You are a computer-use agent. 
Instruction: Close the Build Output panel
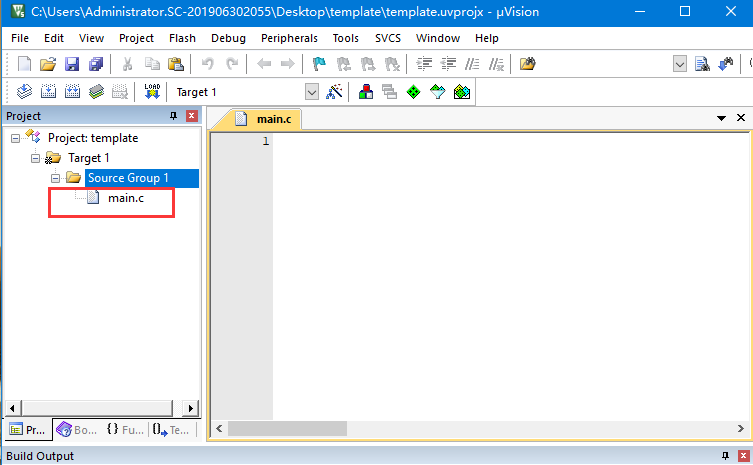743,455
